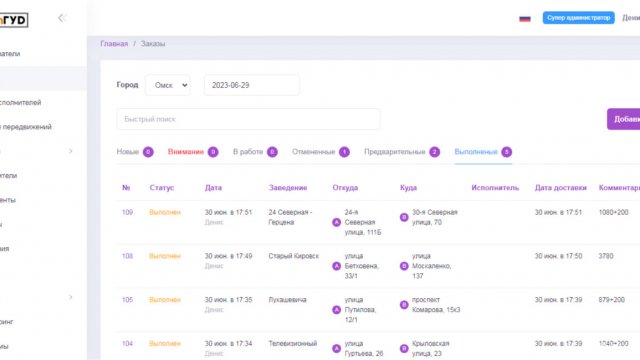Click establishment Телевизионный
The image size is (640, 360).
point(293,343)
